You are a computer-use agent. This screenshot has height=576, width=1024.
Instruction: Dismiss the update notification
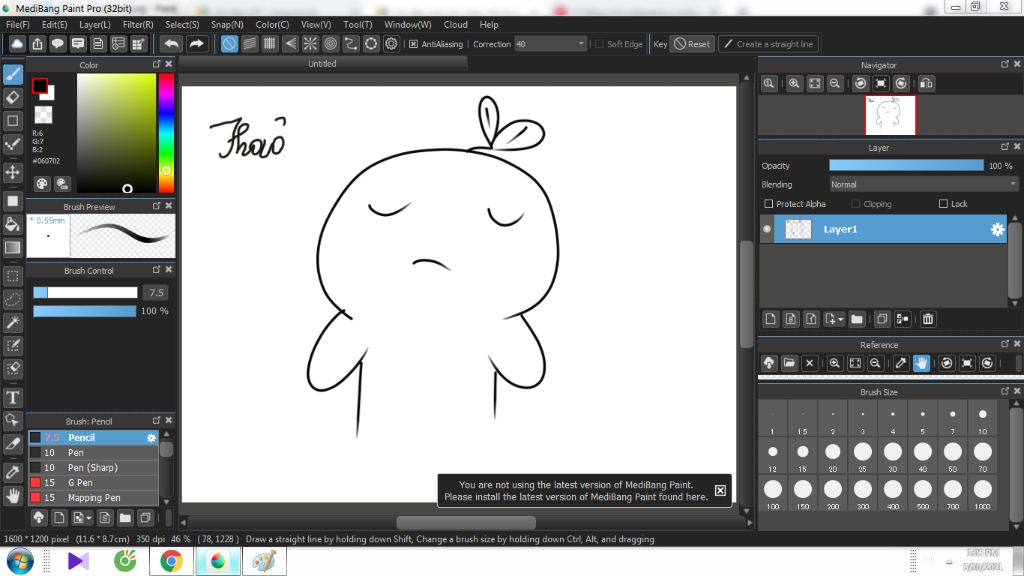click(720, 490)
